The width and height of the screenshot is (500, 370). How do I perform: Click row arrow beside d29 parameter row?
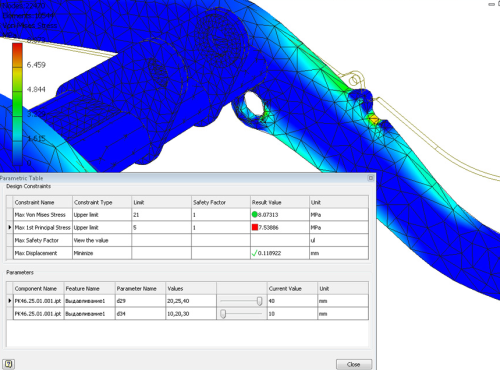[x=10, y=301]
